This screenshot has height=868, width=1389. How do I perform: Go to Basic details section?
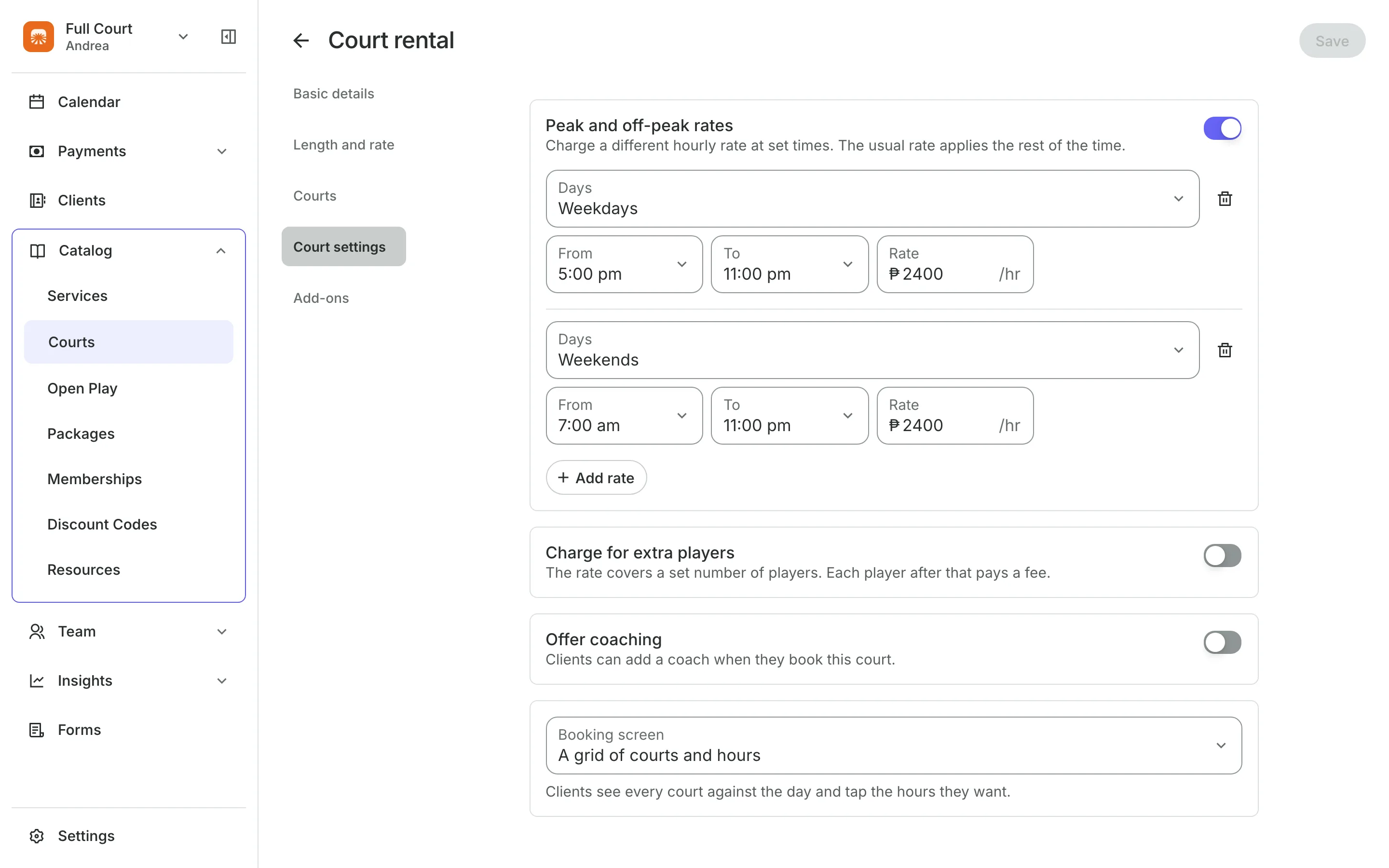point(333,94)
